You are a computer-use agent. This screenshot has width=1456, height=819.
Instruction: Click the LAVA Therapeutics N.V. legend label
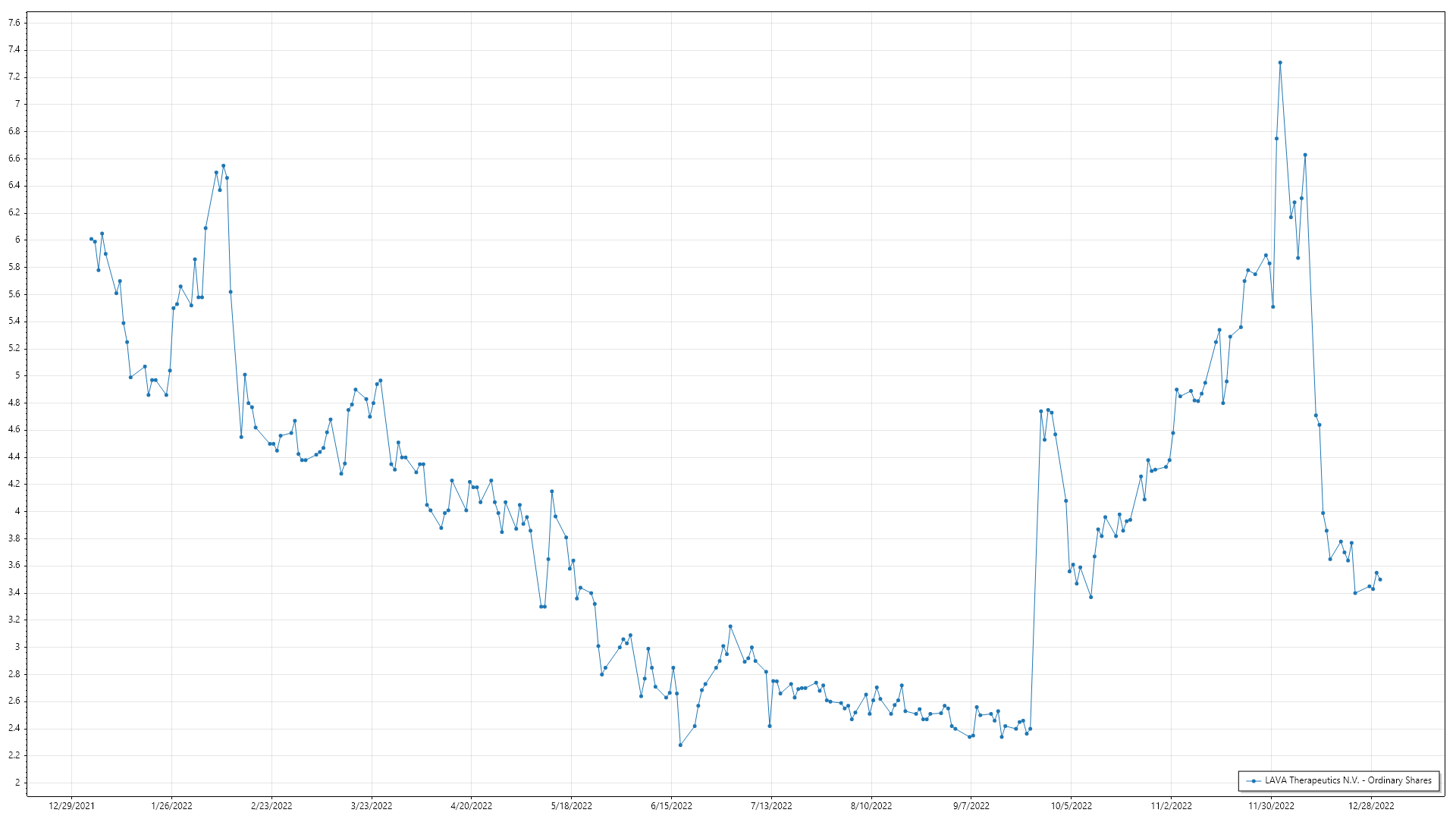pos(1348,780)
